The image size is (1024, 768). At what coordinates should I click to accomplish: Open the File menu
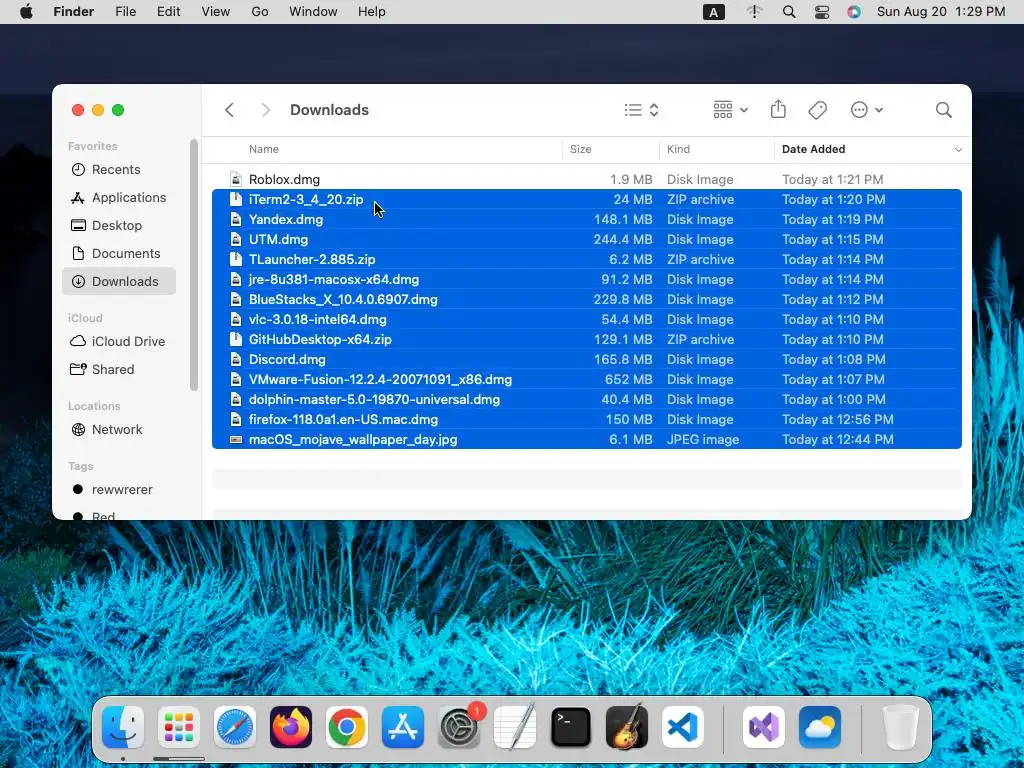click(x=125, y=12)
